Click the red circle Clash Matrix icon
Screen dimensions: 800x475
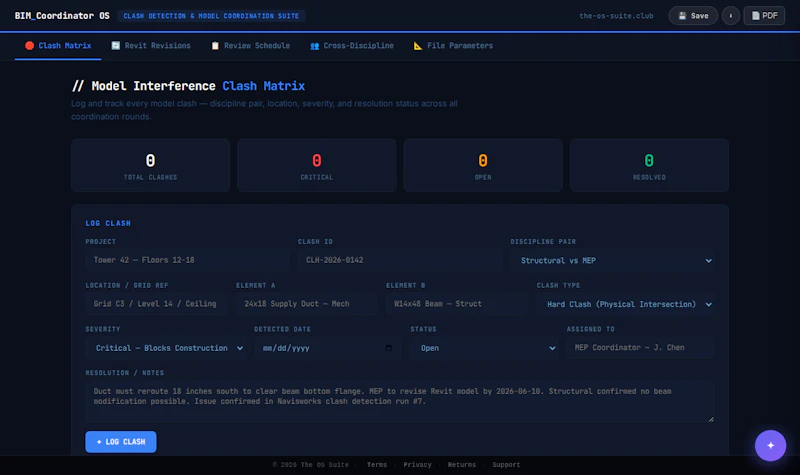click(x=30, y=45)
